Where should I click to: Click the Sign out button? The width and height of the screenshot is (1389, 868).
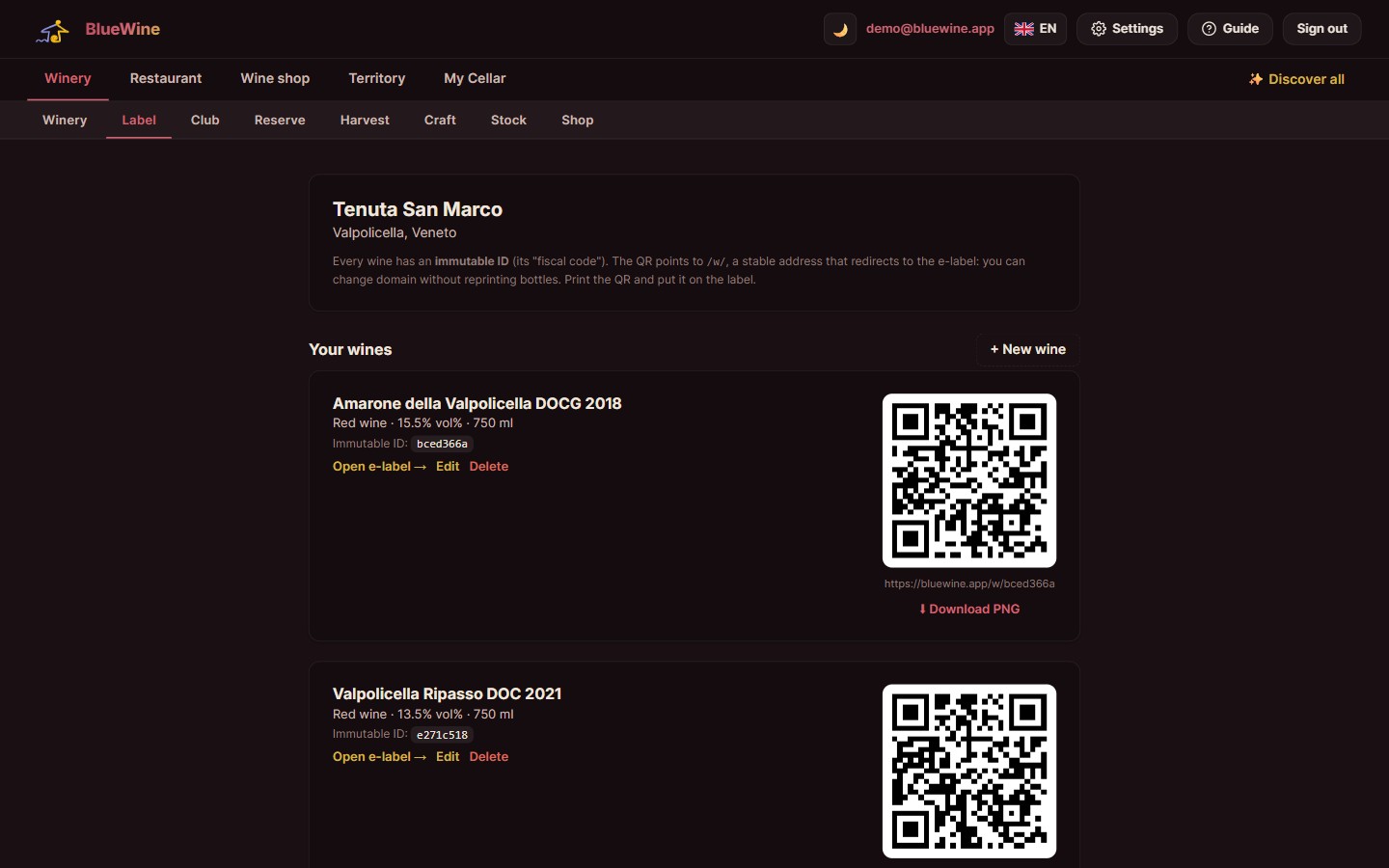1321,29
